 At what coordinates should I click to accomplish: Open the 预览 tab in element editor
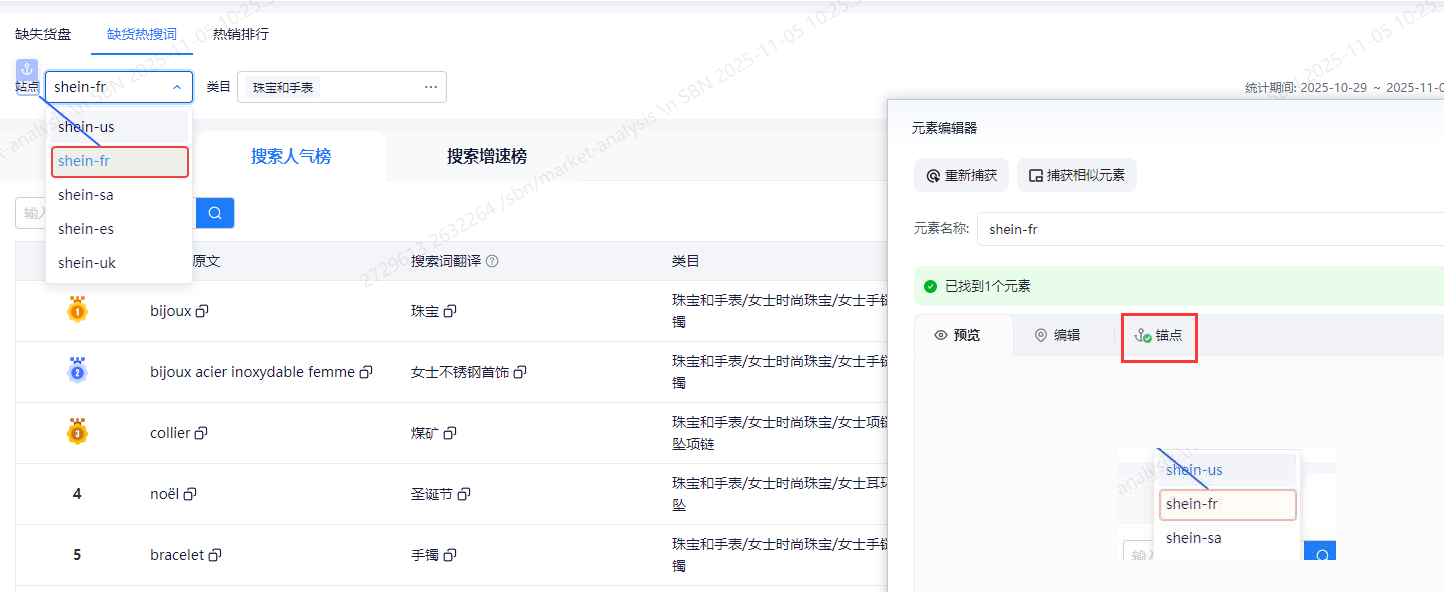[x=963, y=335]
